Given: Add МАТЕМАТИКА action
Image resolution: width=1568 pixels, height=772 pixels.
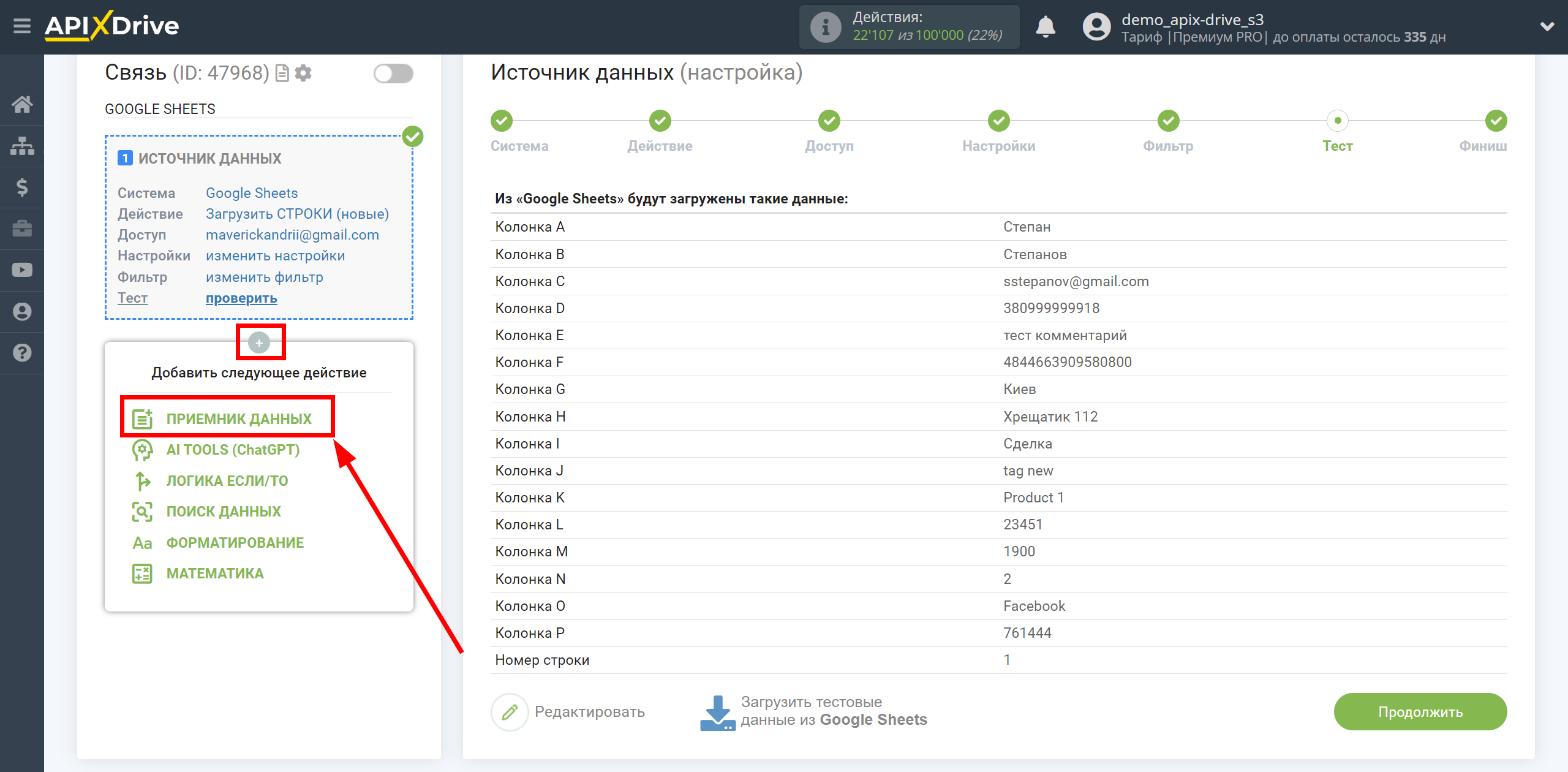Looking at the screenshot, I should tap(215, 573).
